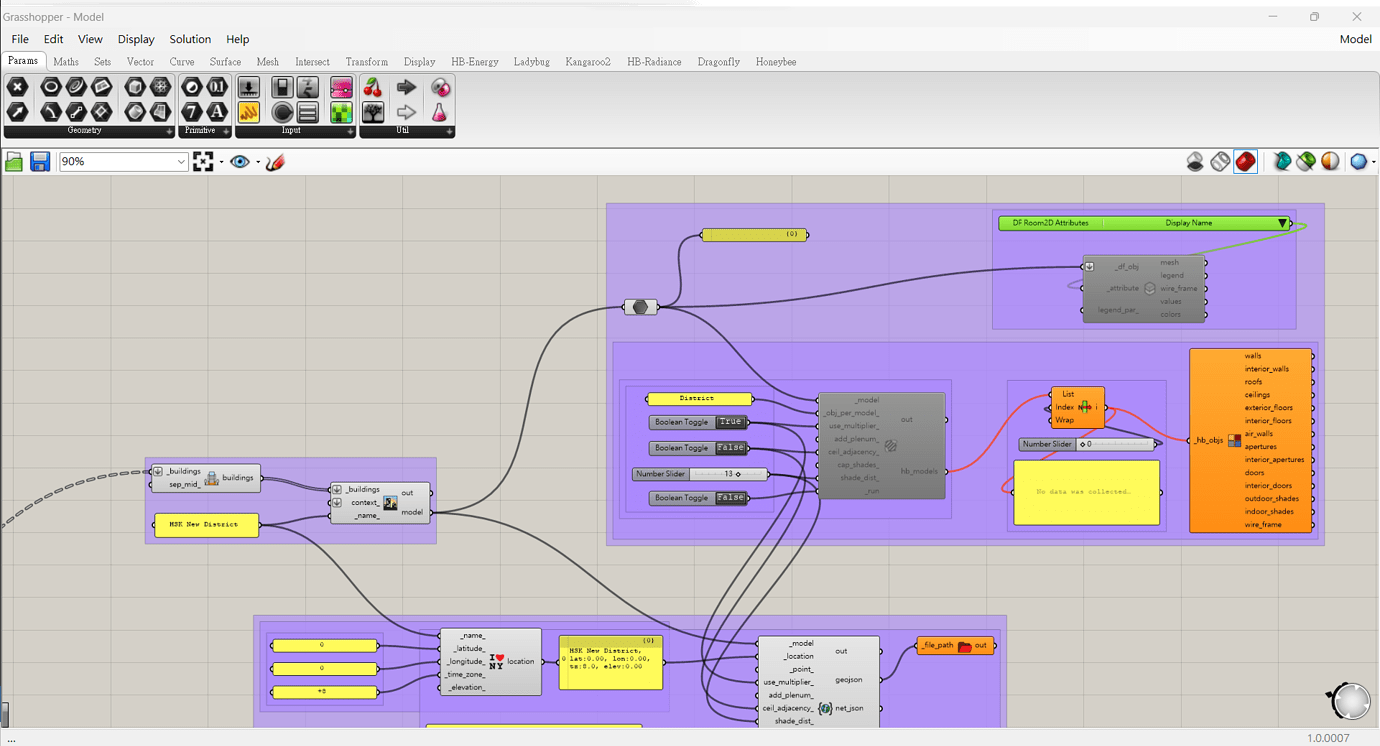1380x746 pixels.
Task: Switch to wireframe preview mode
Action: pyautogui.click(x=1220, y=162)
